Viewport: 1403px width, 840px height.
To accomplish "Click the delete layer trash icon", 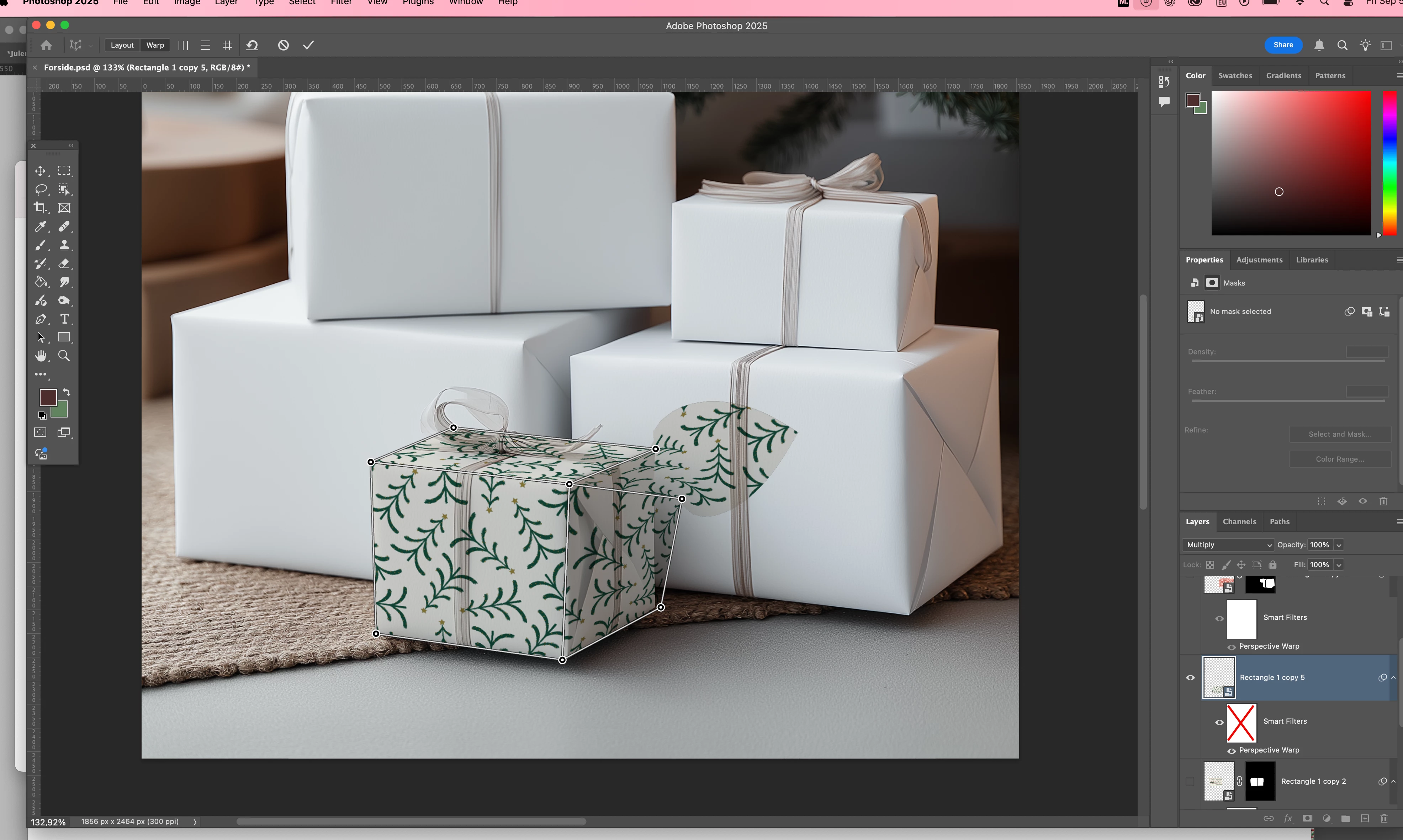I will (x=1384, y=819).
